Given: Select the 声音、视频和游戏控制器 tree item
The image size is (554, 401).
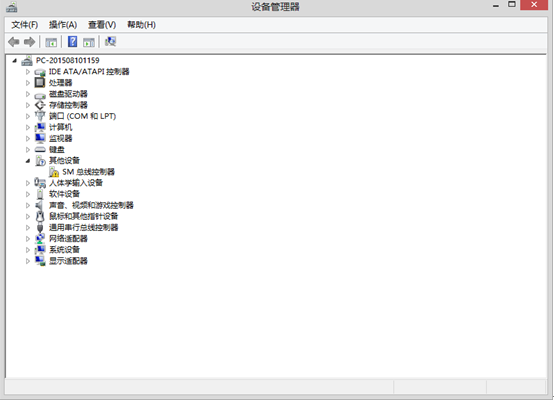Looking at the screenshot, I should pyautogui.click(x=91, y=205).
